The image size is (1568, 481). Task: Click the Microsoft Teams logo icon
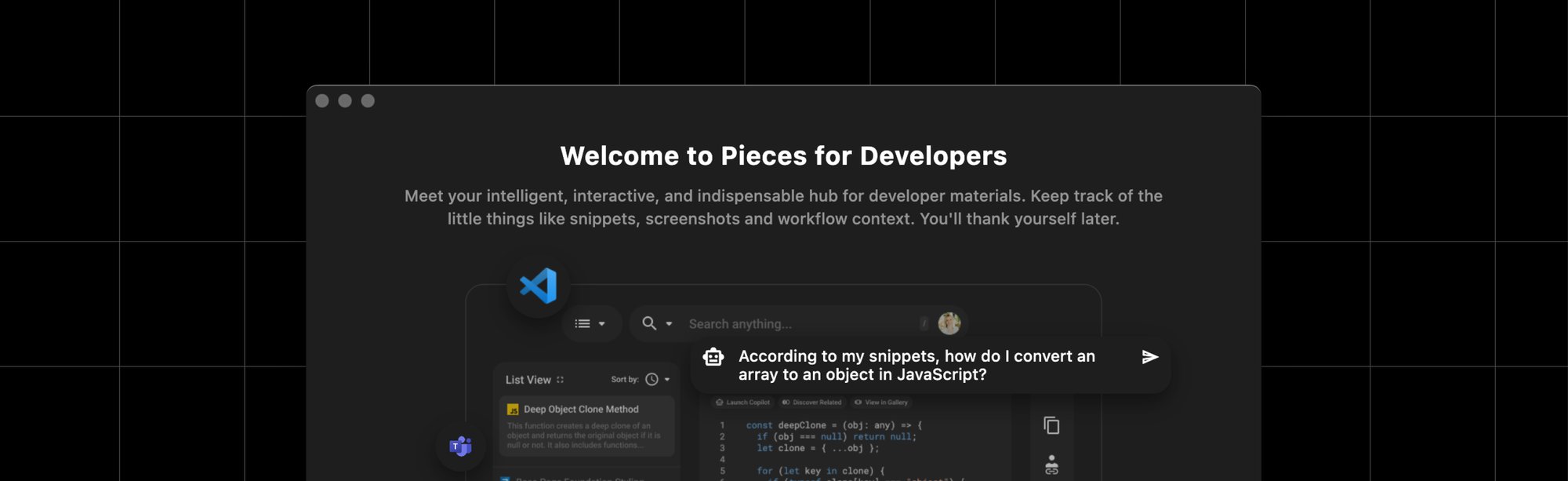460,446
